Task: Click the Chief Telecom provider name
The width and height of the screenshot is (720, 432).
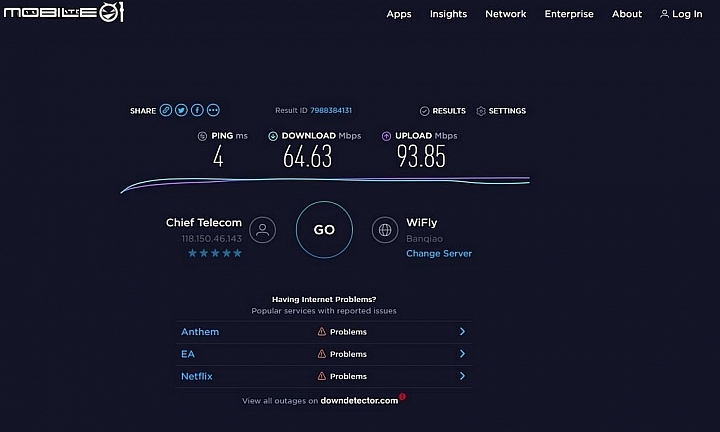Action: click(x=203, y=223)
